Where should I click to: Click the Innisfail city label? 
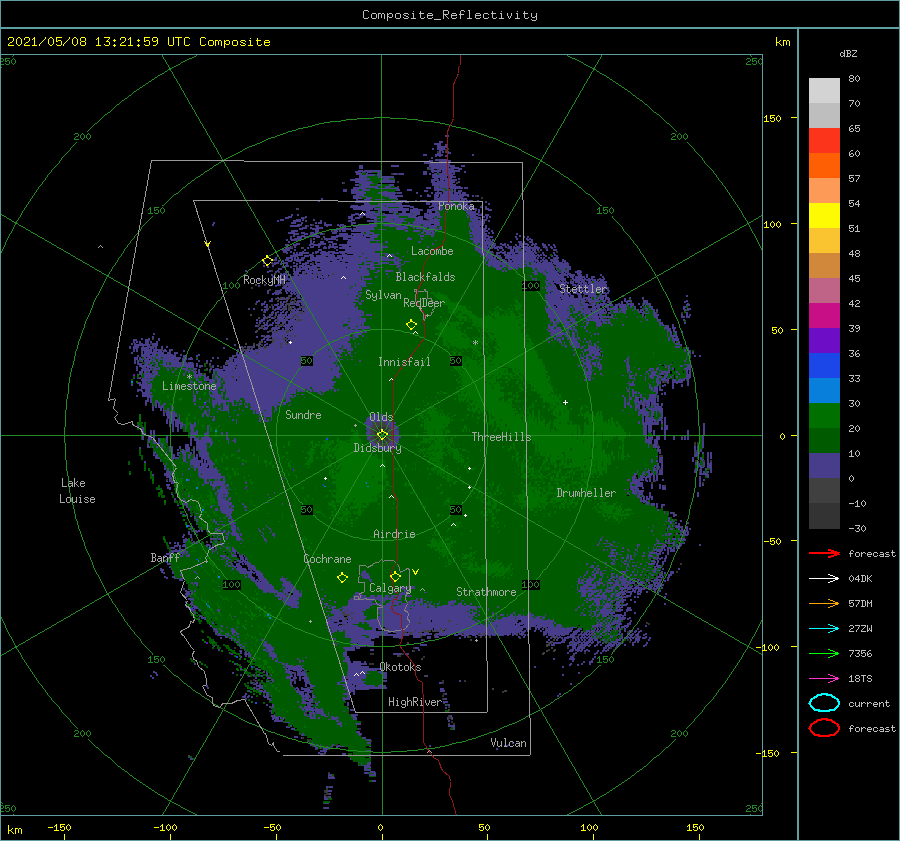click(x=404, y=362)
